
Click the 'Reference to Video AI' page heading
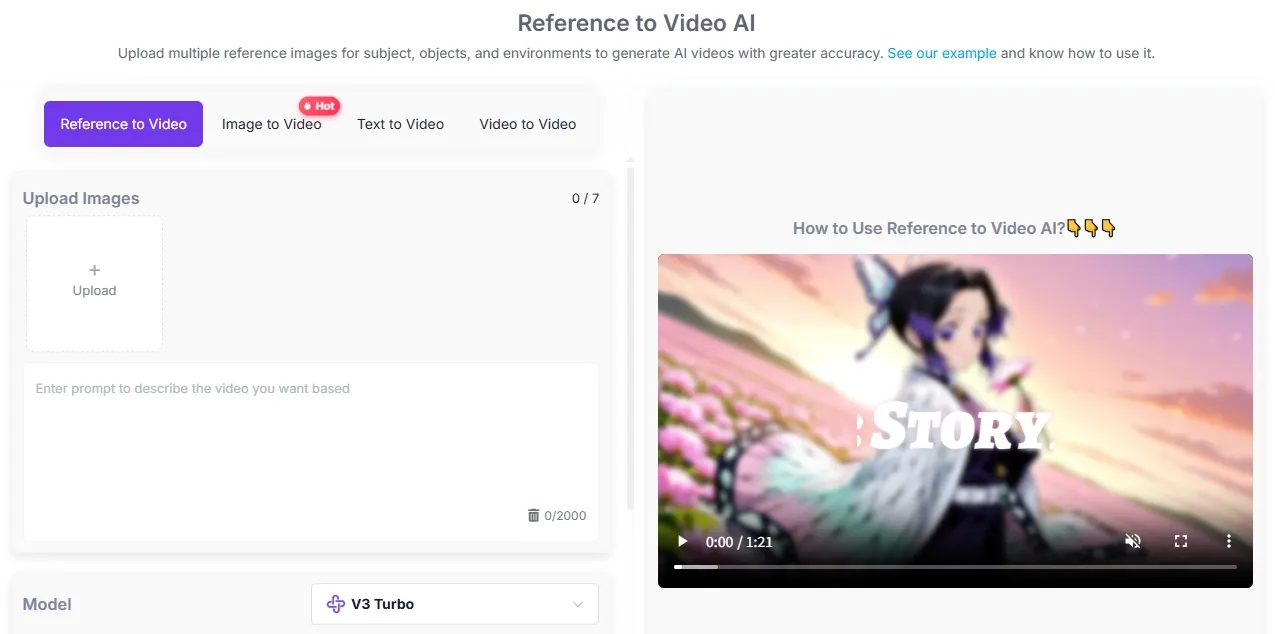coord(636,23)
